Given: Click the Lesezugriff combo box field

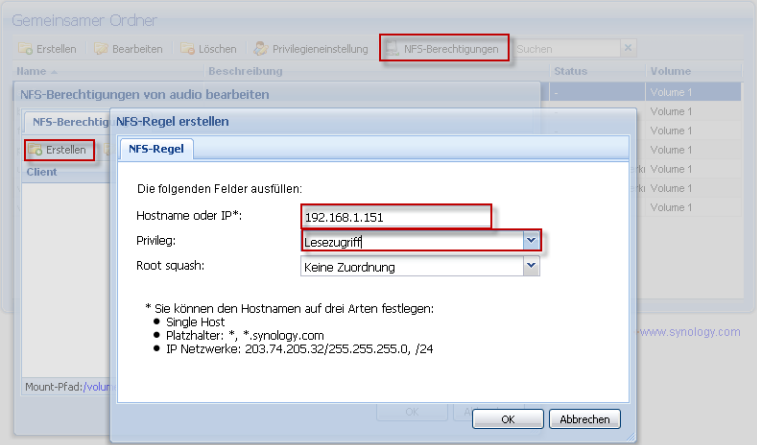Looking at the screenshot, I should (x=411, y=241).
